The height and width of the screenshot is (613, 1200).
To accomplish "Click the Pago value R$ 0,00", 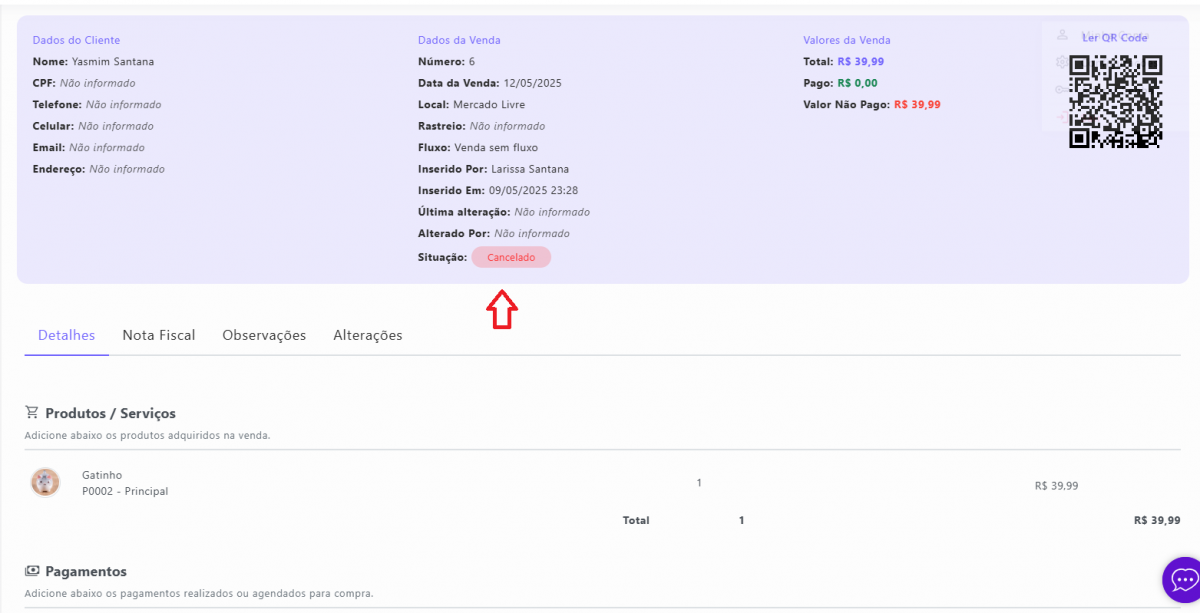I will (857, 83).
